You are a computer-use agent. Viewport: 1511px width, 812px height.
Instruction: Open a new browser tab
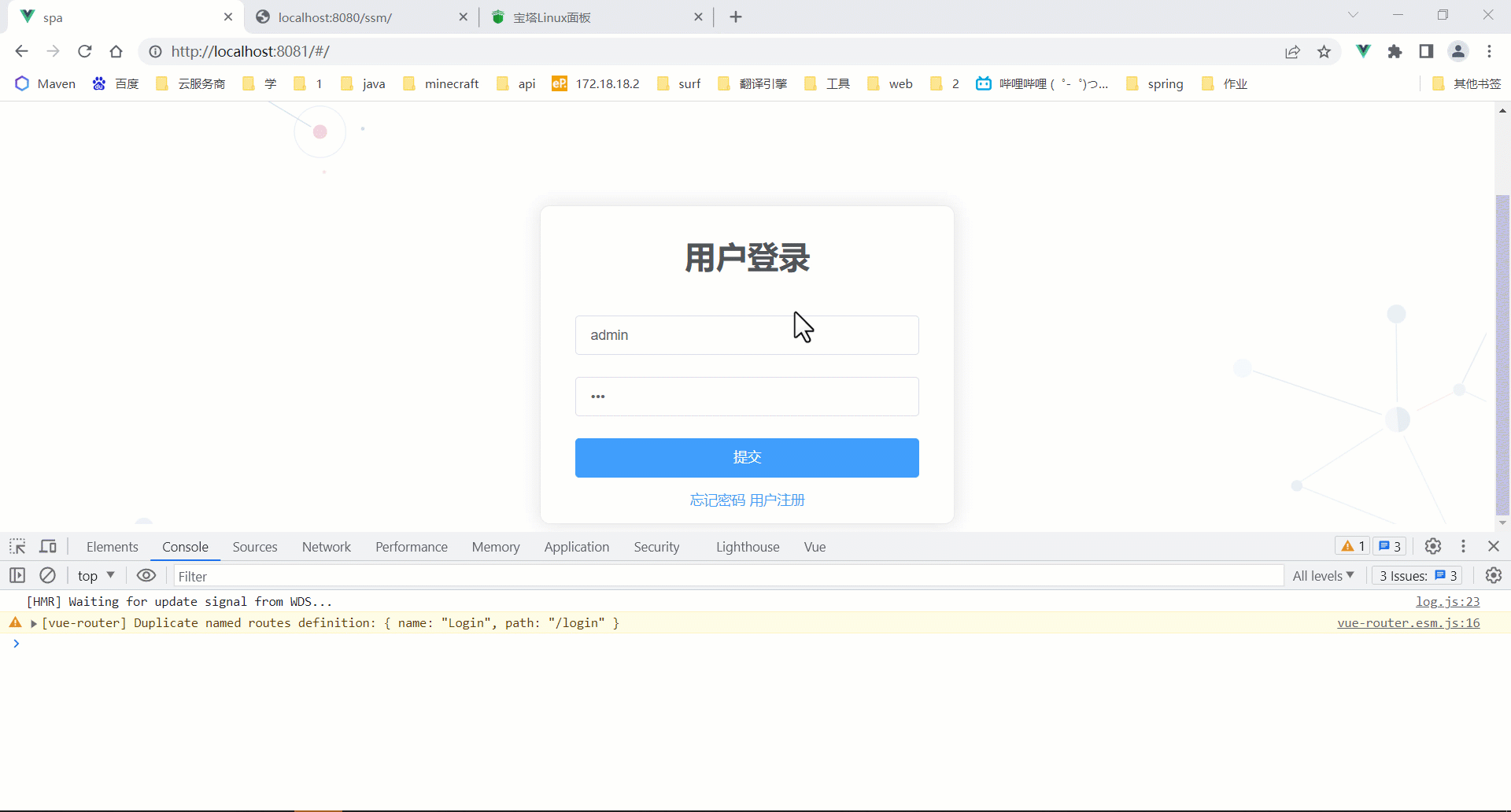736,17
